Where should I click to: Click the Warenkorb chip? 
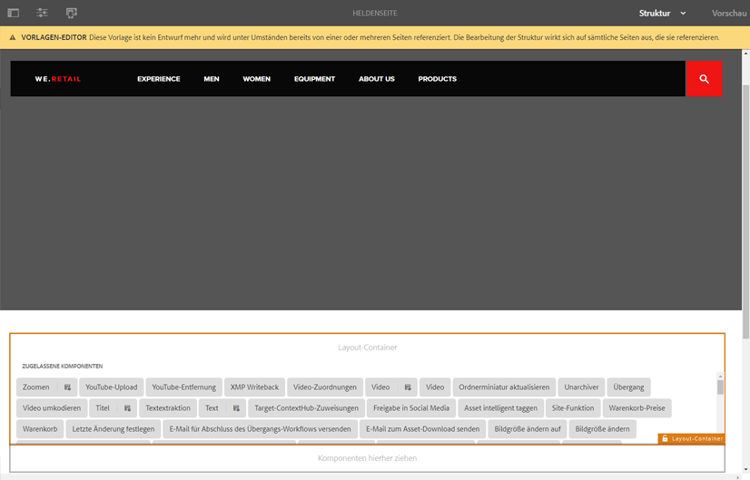(40, 429)
